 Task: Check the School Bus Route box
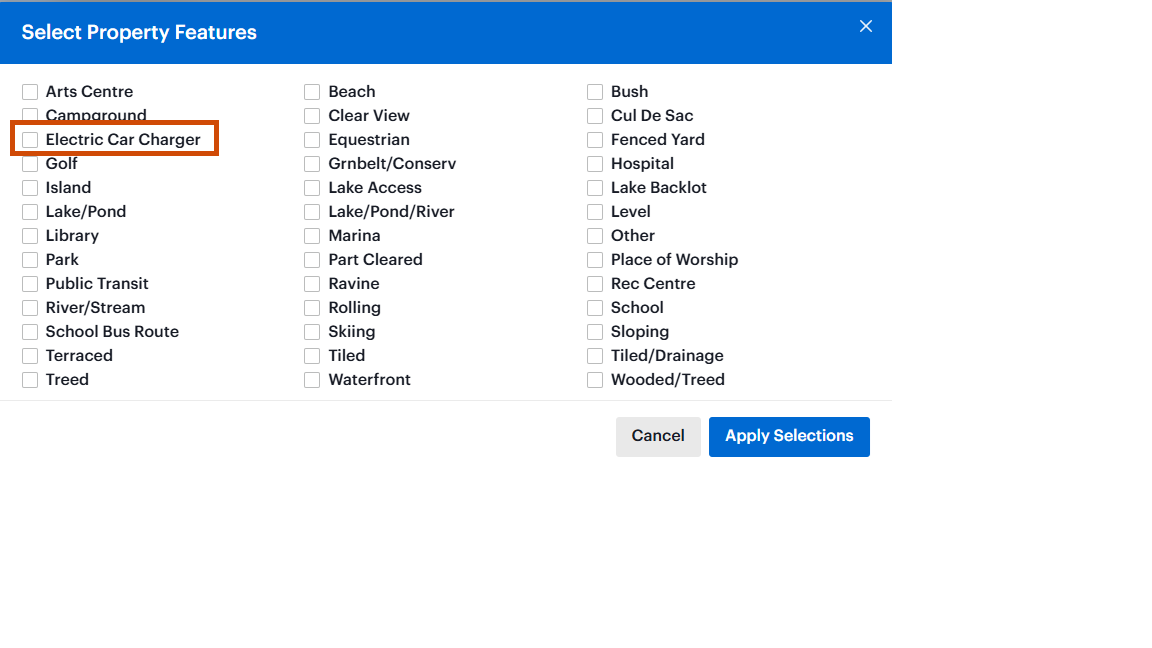coord(30,332)
